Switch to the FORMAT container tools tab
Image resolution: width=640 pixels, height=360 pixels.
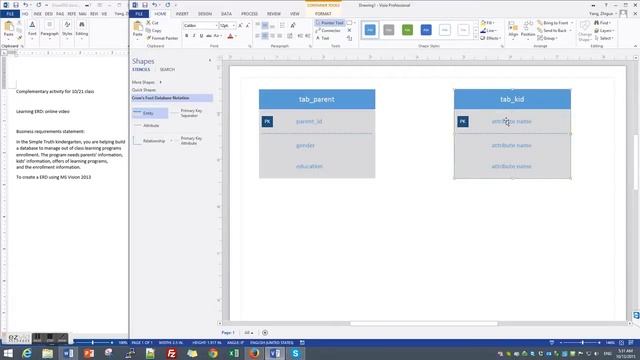pos(323,14)
